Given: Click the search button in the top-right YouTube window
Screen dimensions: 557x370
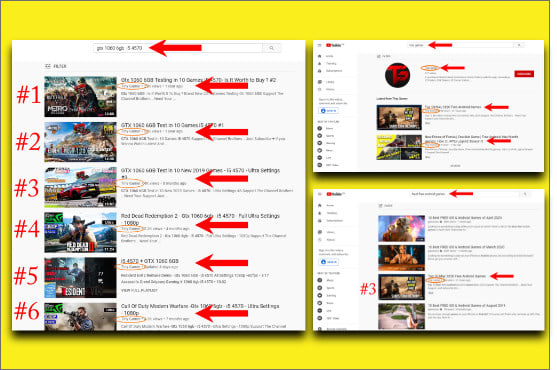Looking at the screenshot, I should click(x=519, y=45).
